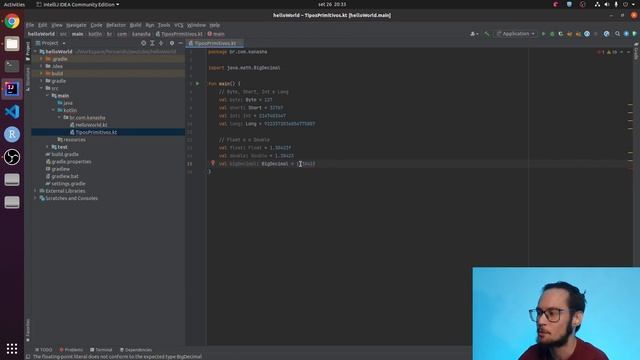Expand the .idea folder
The image size is (640, 360).
pos(41,66)
